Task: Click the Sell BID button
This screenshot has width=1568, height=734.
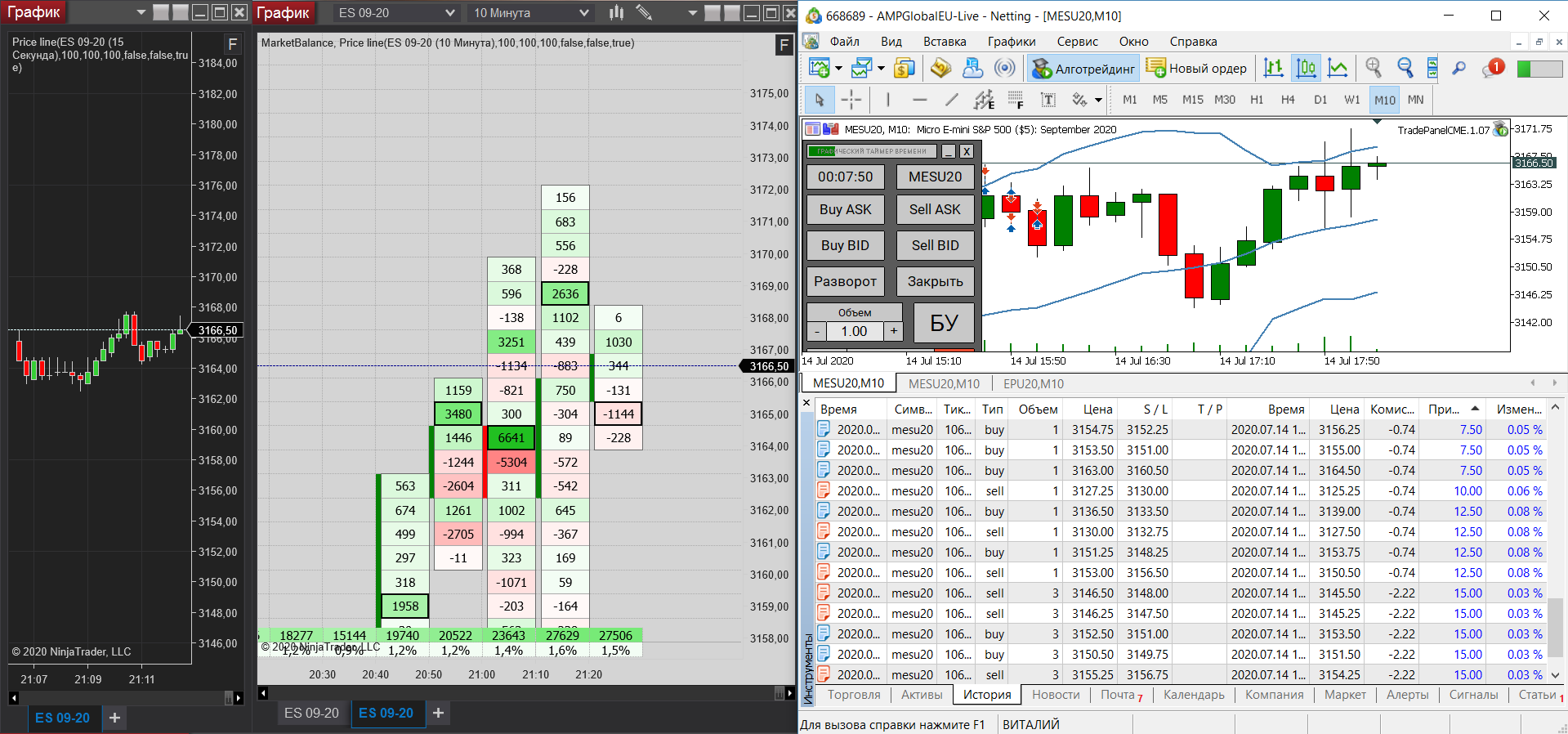Action: tap(936, 245)
